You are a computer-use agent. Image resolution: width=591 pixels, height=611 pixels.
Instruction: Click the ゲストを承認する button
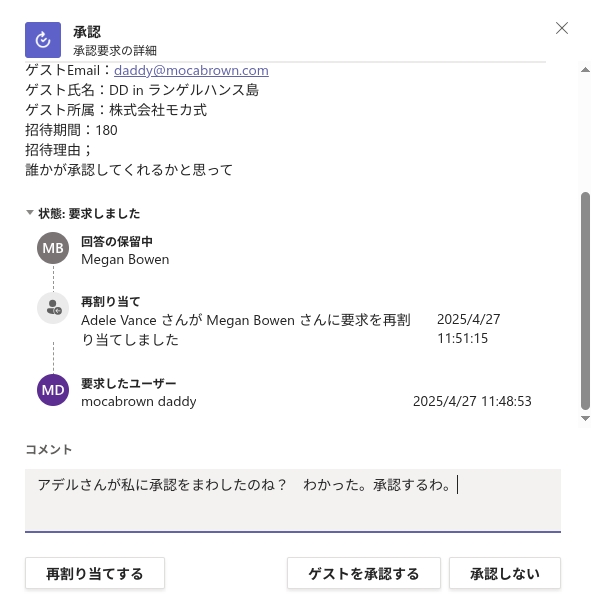pyautogui.click(x=364, y=573)
